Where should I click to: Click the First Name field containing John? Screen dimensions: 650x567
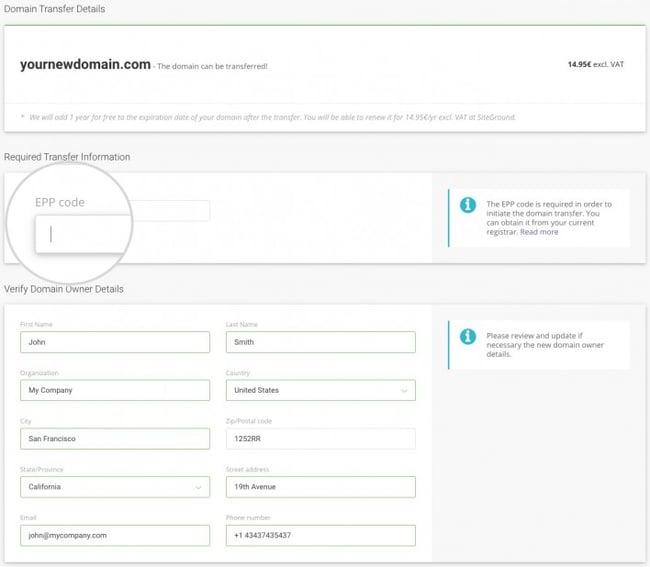(114, 342)
